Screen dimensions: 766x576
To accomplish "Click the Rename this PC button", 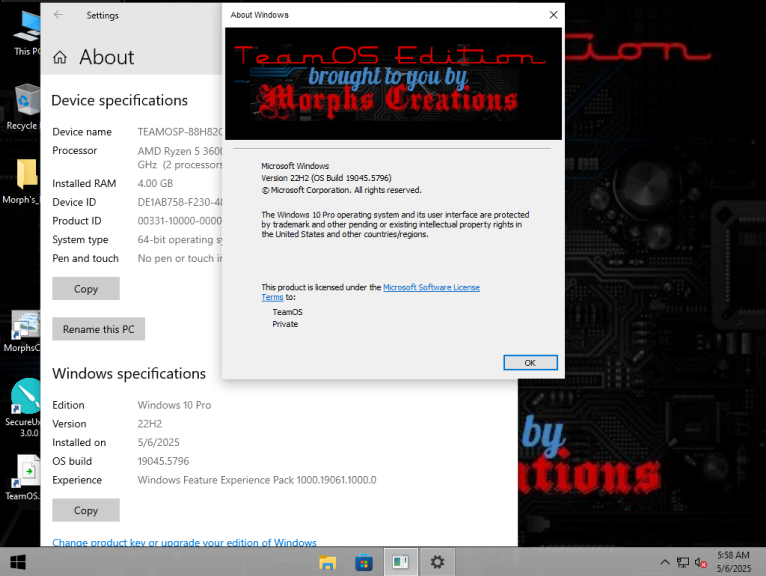I will 99,329.
